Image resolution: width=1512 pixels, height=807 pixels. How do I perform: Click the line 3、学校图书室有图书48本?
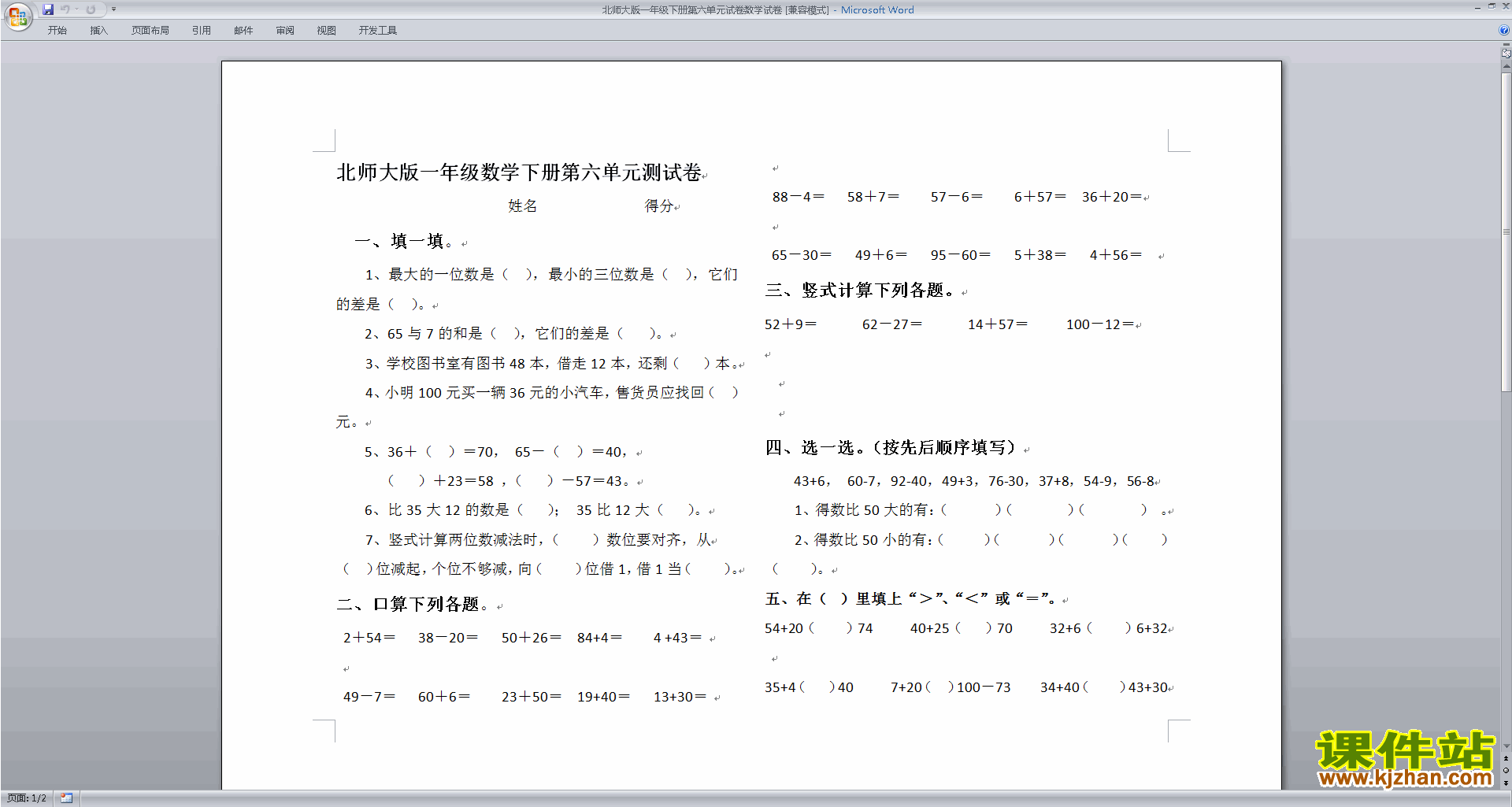(551, 364)
